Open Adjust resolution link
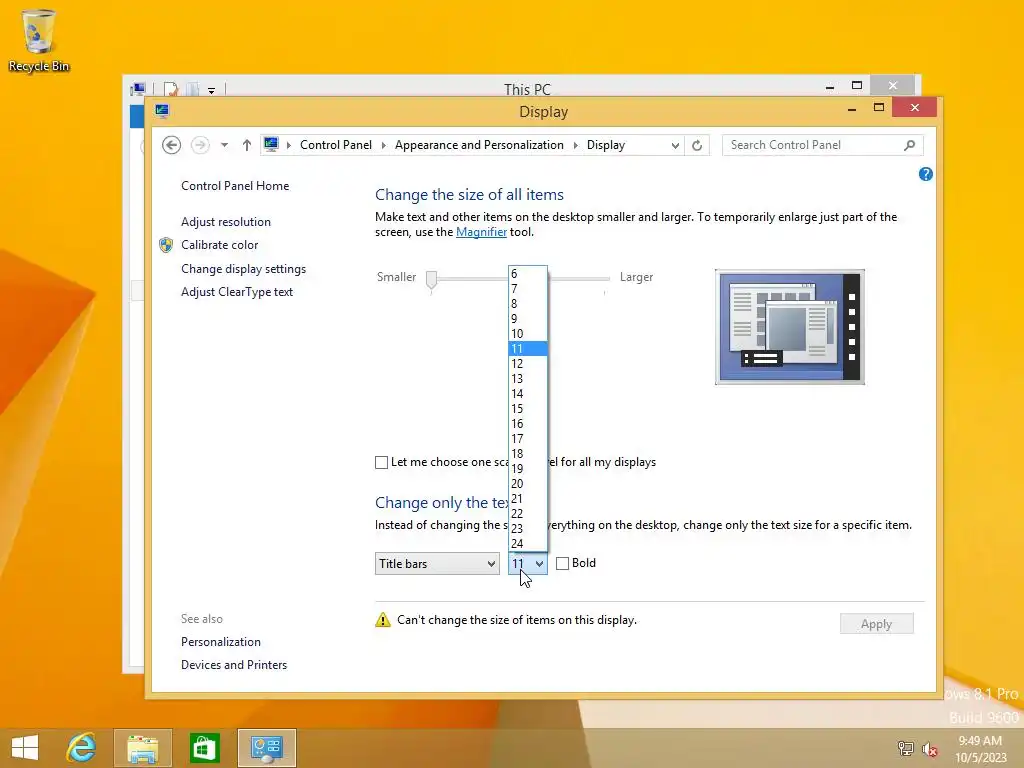1024x768 pixels. coord(226,222)
